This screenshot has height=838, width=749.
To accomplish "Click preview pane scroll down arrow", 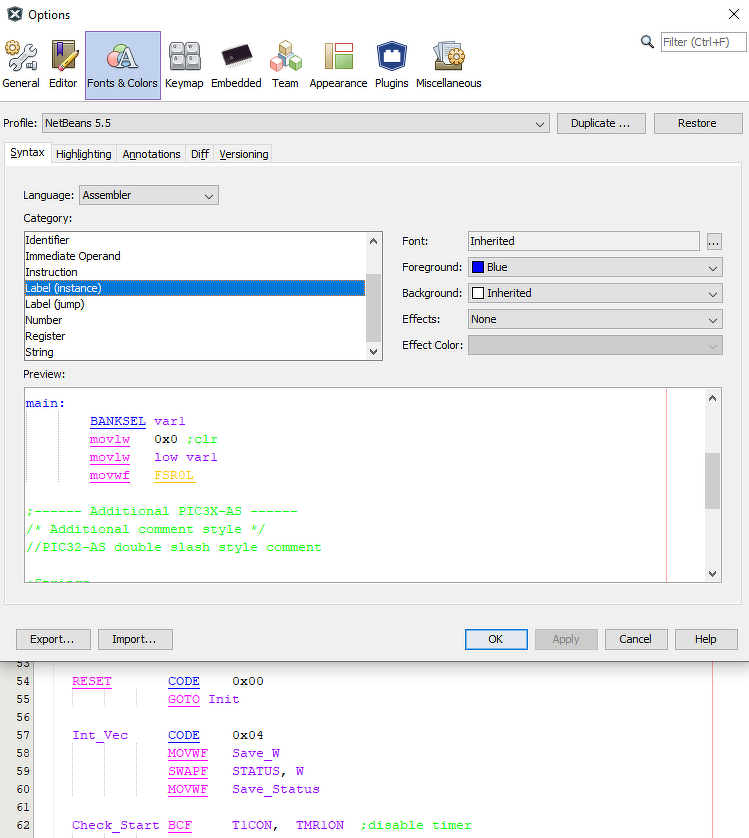I will (712, 573).
